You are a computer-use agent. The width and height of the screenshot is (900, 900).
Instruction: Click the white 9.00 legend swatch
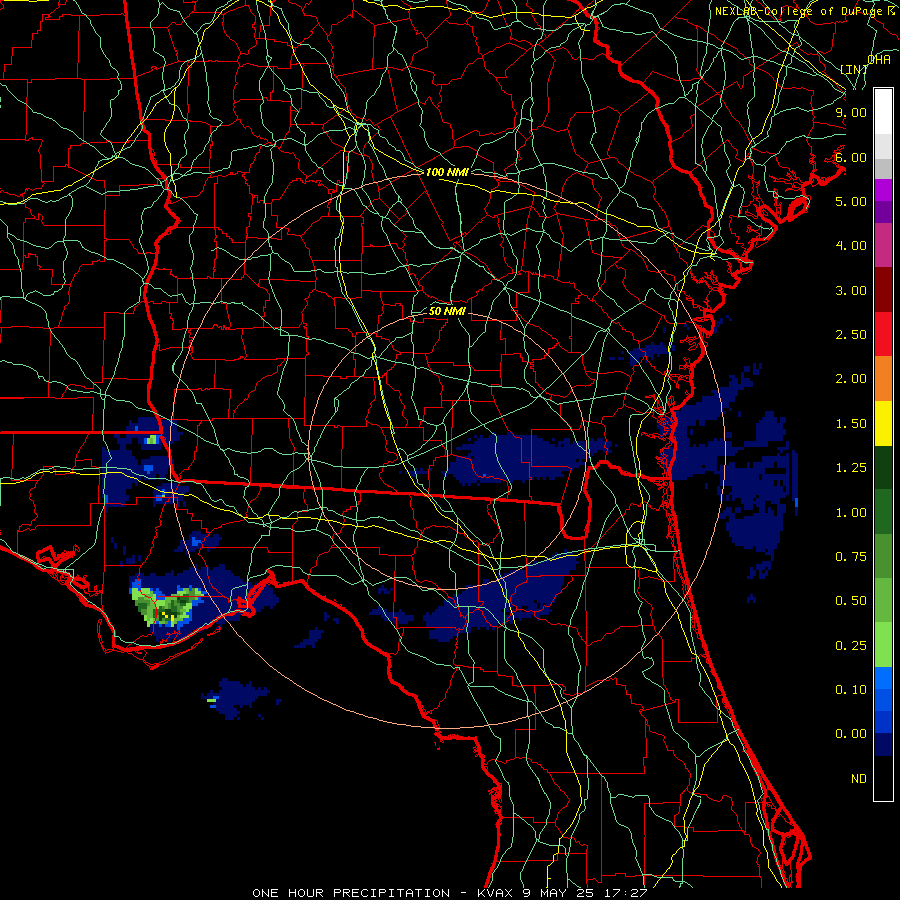click(883, 111)
